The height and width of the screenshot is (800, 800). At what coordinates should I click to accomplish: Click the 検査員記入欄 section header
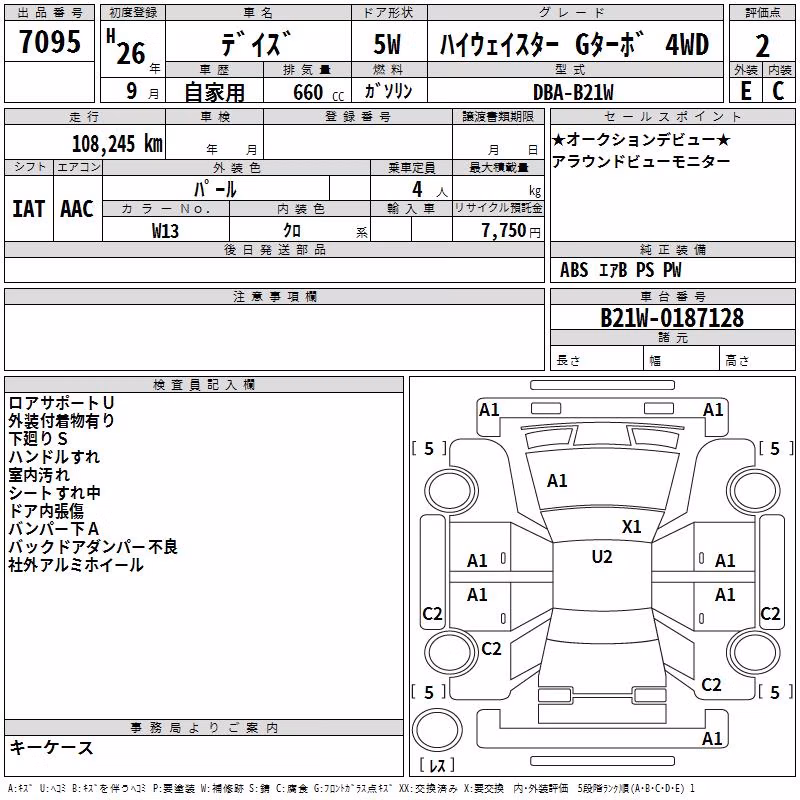pos(204,385)
